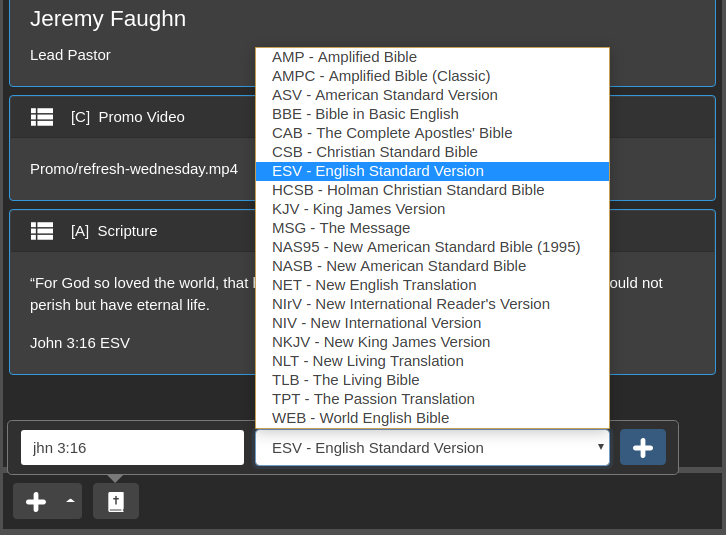726x535 pixels.
Task: Click the Jeremy Faughn name heading
Action: tap(108, 19)
